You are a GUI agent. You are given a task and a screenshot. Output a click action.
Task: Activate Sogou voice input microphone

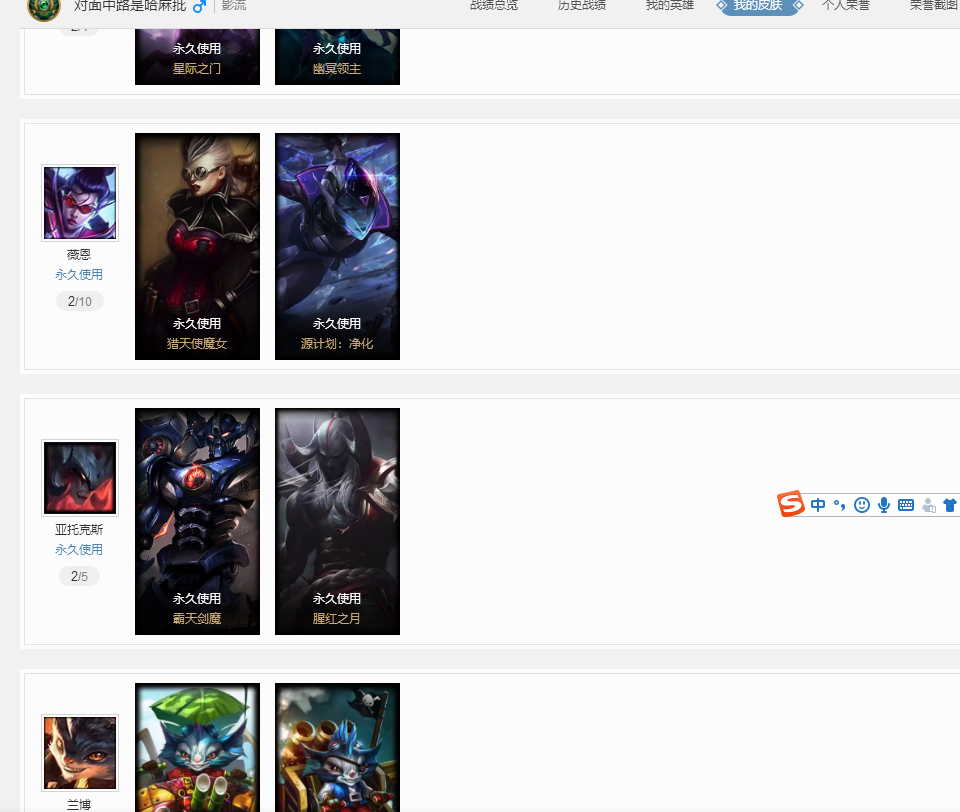883,505
